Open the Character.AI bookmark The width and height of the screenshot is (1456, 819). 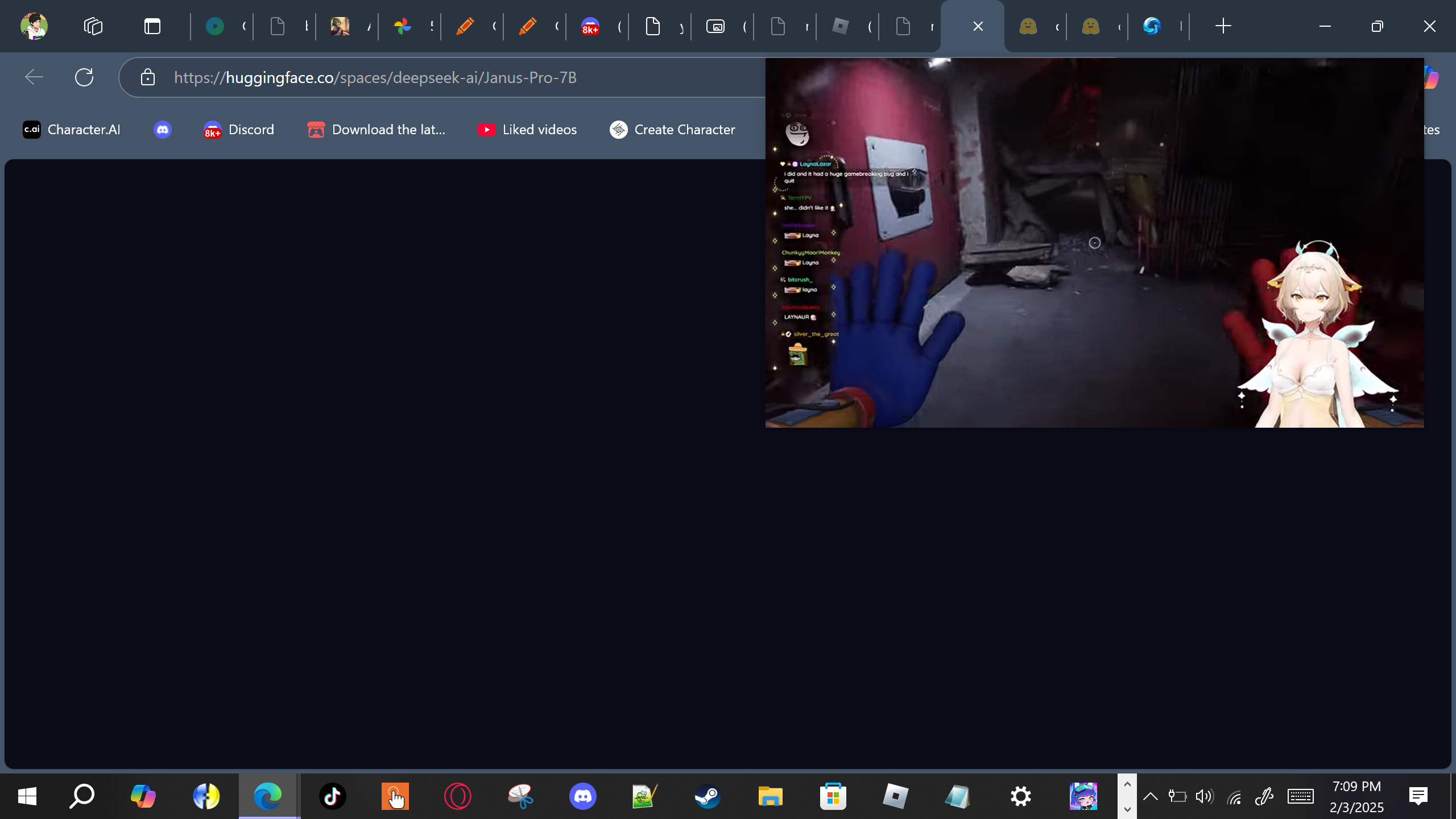[72, 130]
